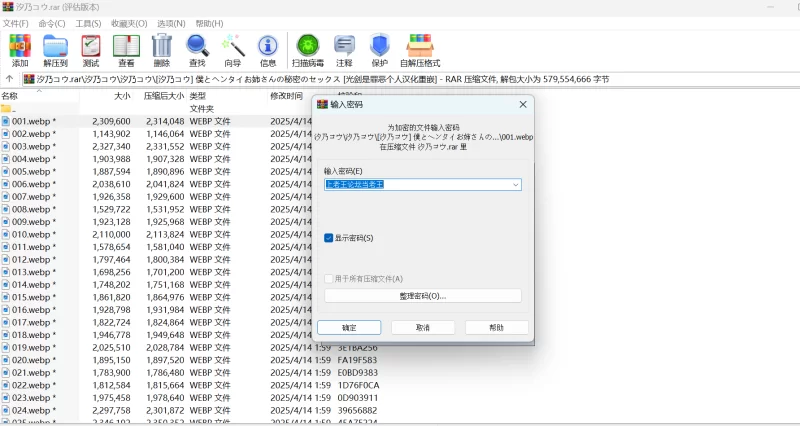Click the 用于所有压缩文件(A) checkbox
This screenshot has width=800, height=426.
tap(329, 279)
